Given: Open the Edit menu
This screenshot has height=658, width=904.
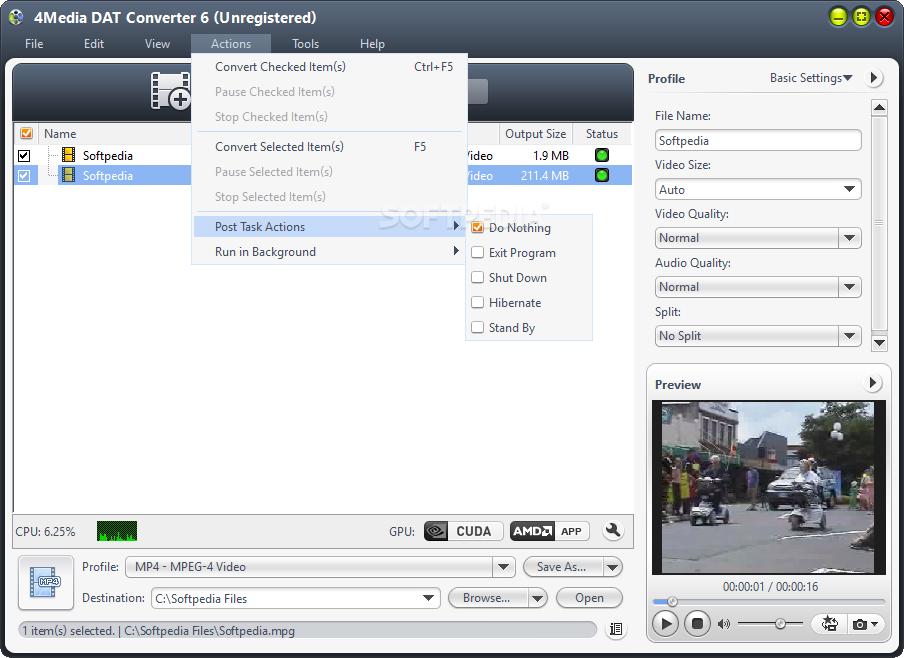Looking at the screenshot, I should coord(94,44).
